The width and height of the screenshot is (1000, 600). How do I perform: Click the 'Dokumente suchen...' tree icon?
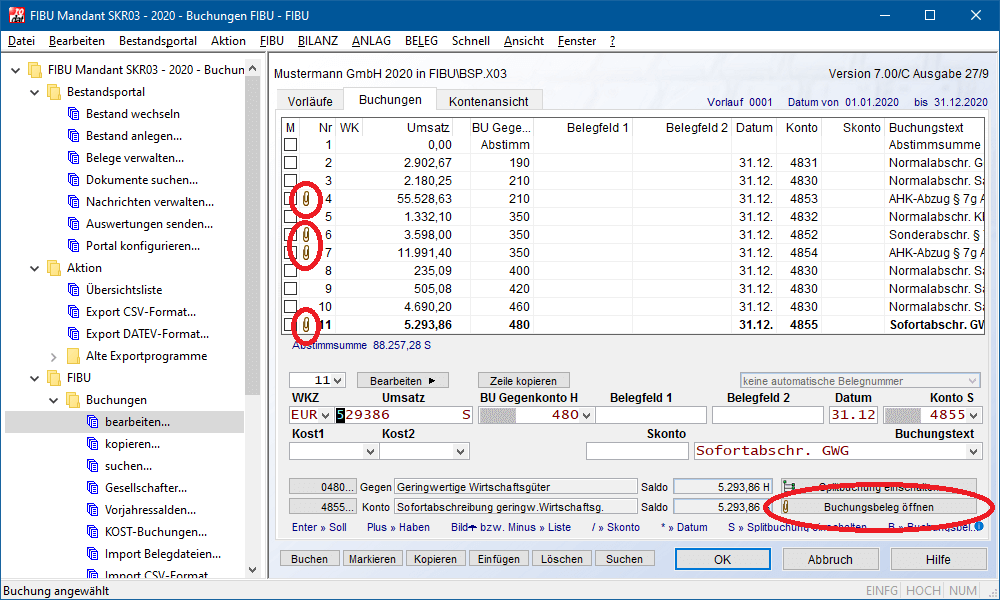(x=73, y=180)
